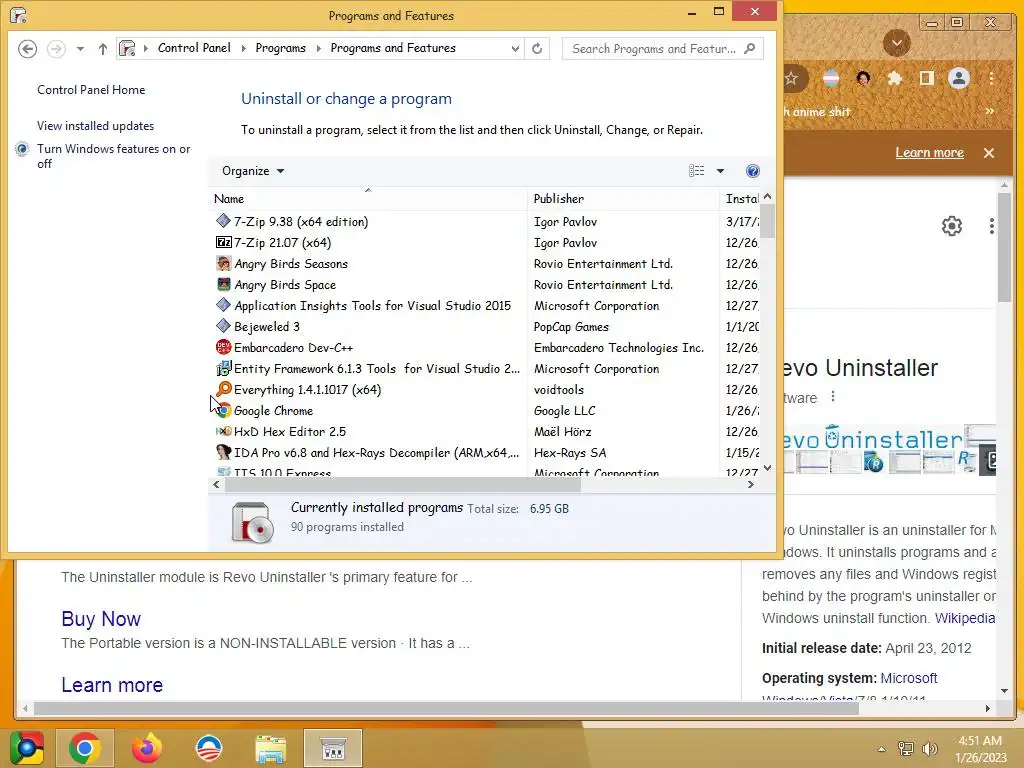The image size is (1024, 768).
Task: Click Learn more in Chrome infobar
Action: click(x=929, y=153)
